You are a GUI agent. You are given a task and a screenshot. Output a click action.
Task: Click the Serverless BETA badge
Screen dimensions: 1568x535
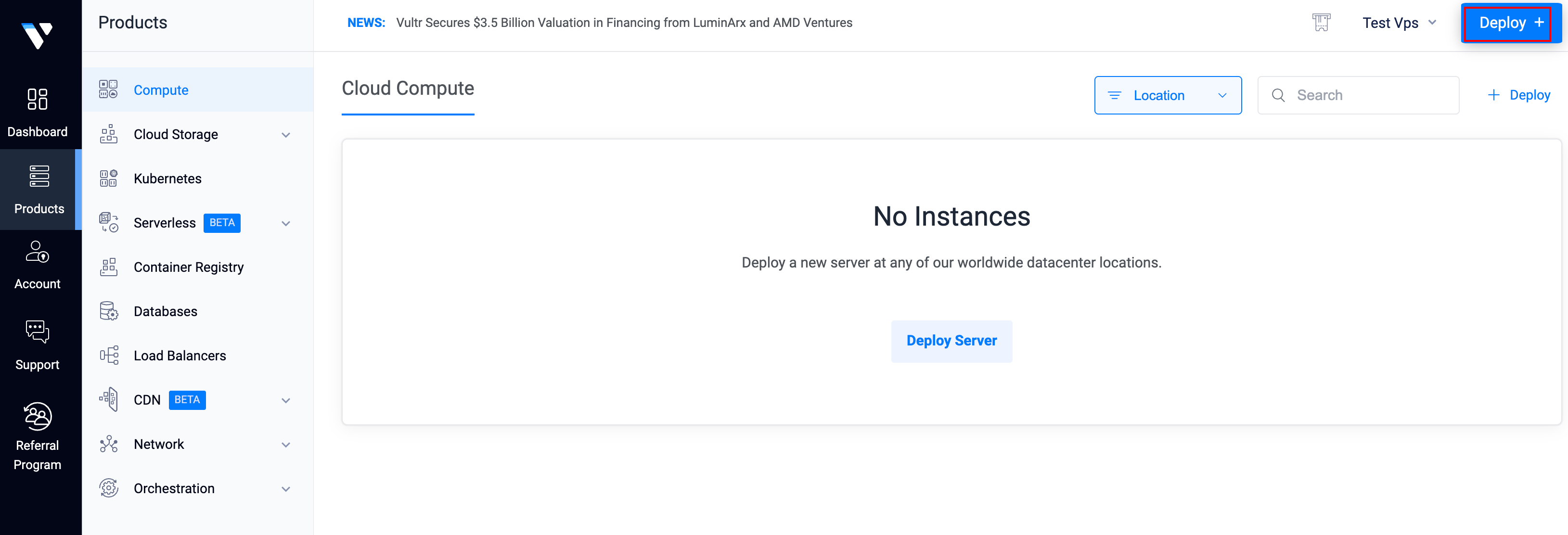pos(221,223)
